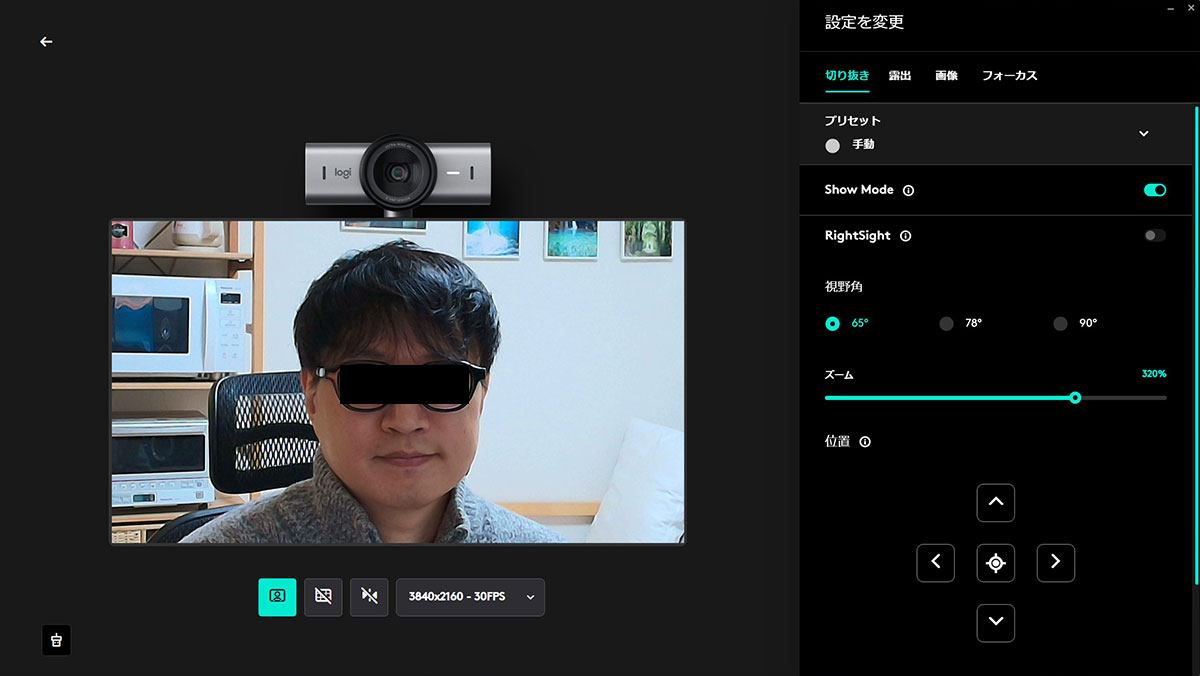Select the 78° field of view

pyautogui.click(x=946, y=324)
